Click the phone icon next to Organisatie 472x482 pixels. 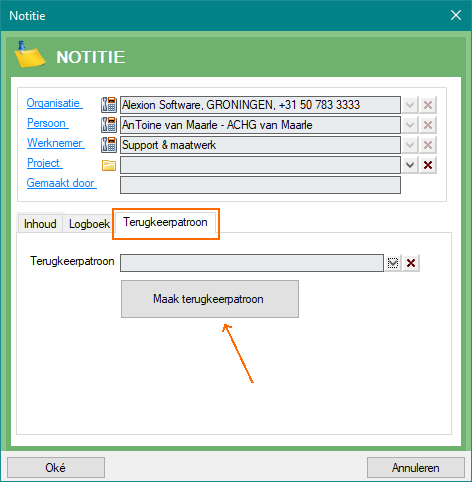109,105
